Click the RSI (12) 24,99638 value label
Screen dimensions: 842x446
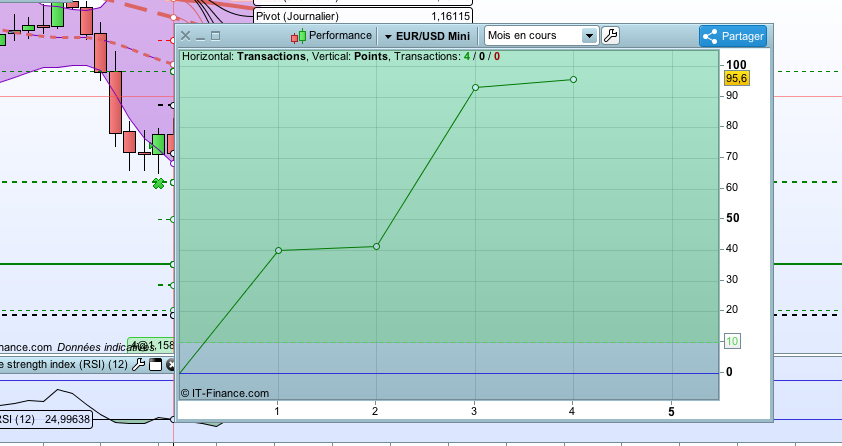pos(46,419)
